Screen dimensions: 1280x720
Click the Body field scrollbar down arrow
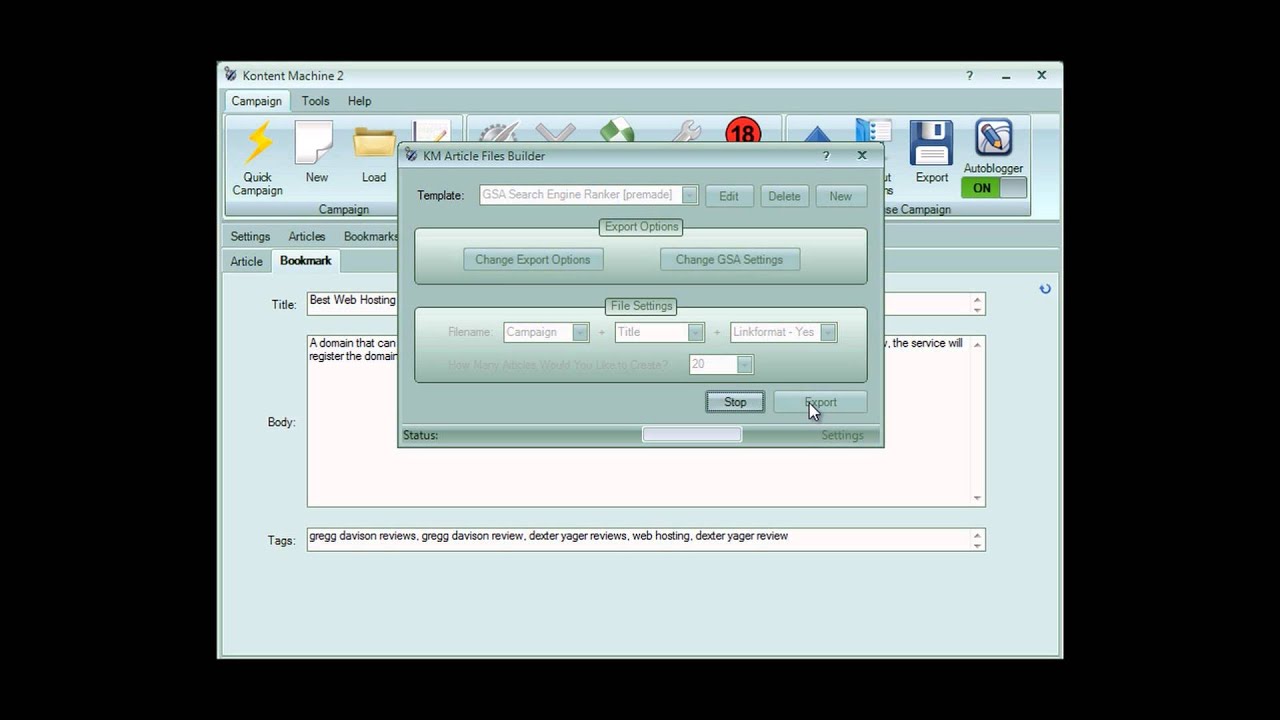(977, 498)
